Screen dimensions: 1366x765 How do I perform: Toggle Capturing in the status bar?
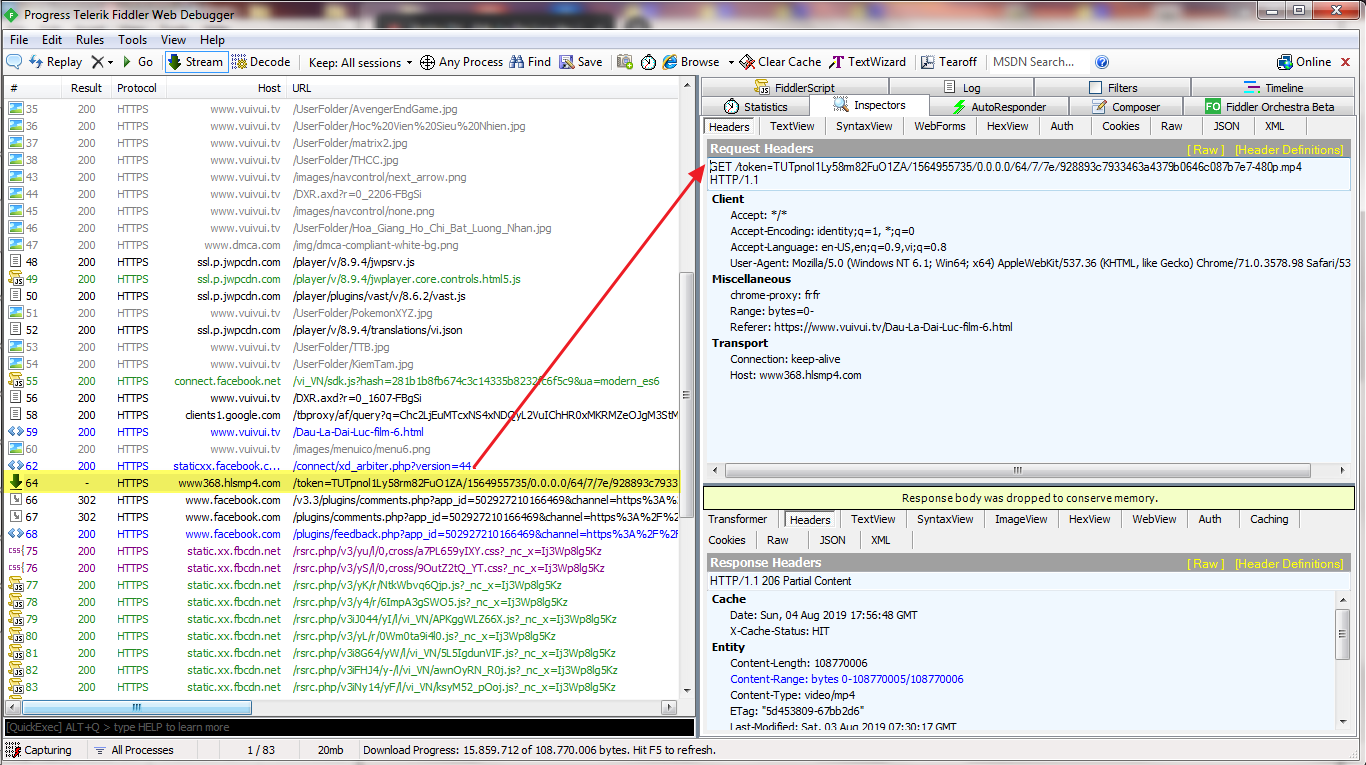(38, 750)
